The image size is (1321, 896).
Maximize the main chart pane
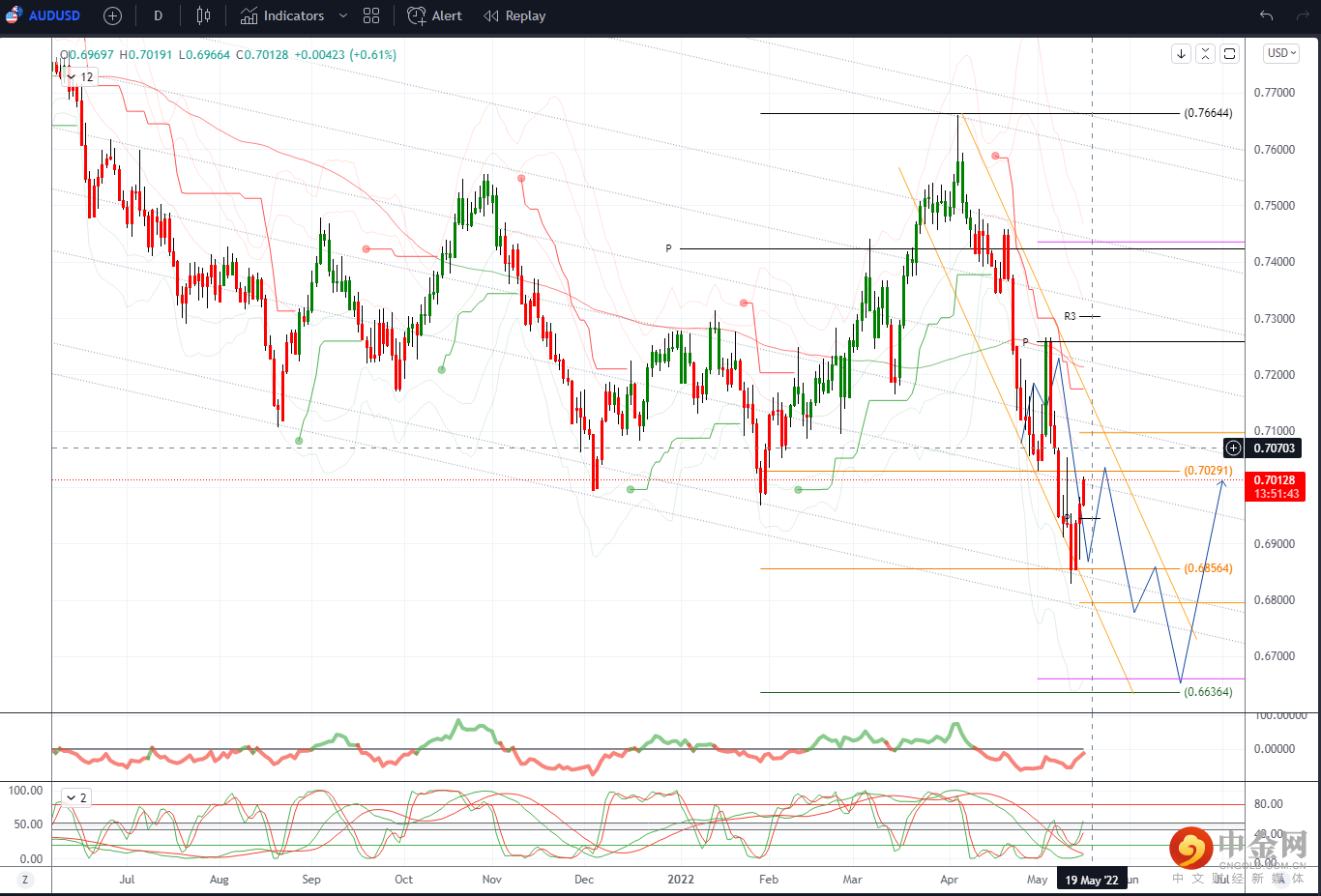(x=1229, y=54)
